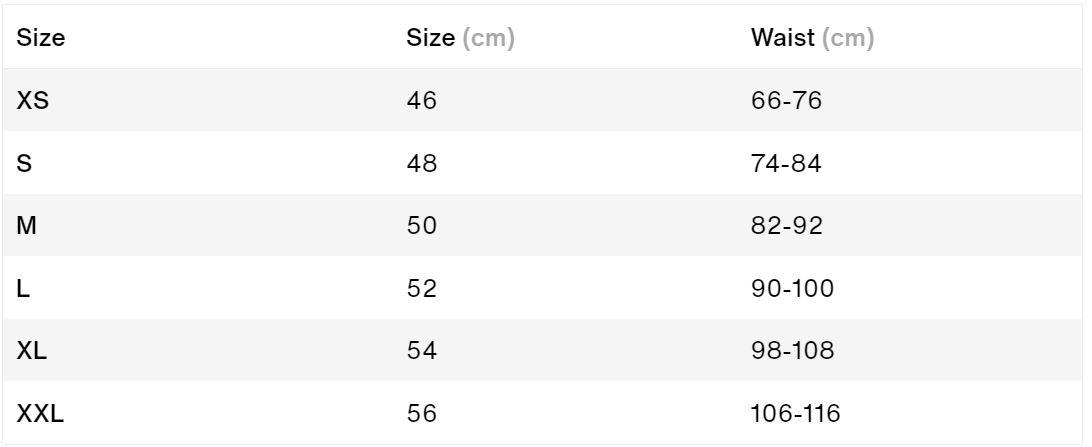This screenshot has height=447, width=1092.
Task: Click the 50 size value
Action: [x=422, y=226]
